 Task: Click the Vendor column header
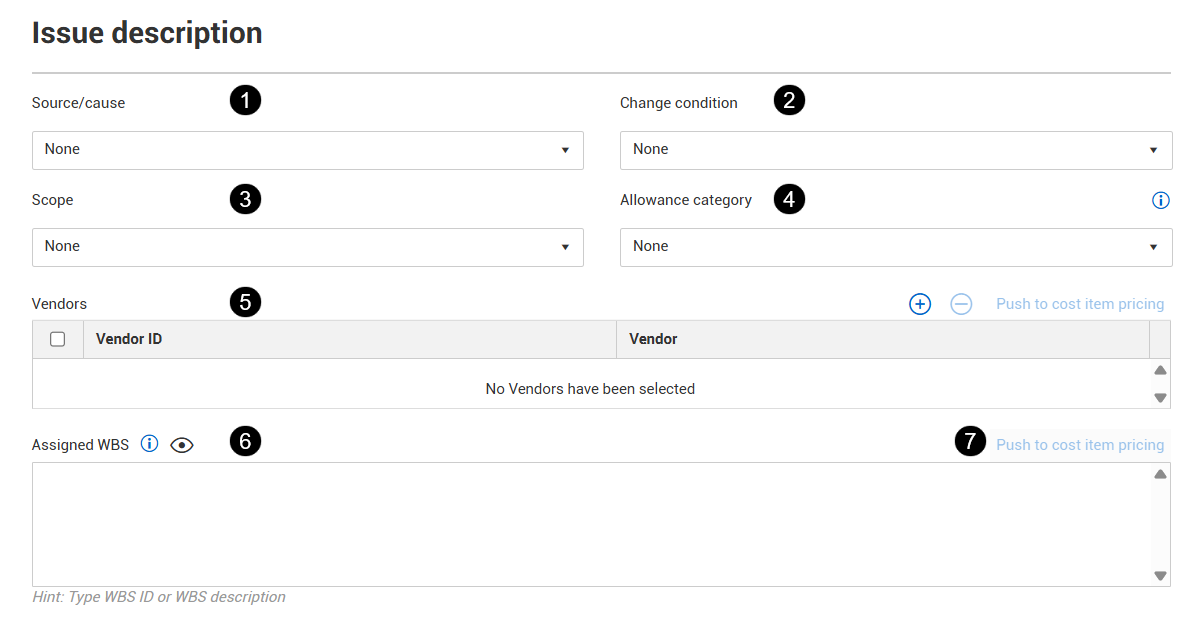tap(653, 339)
